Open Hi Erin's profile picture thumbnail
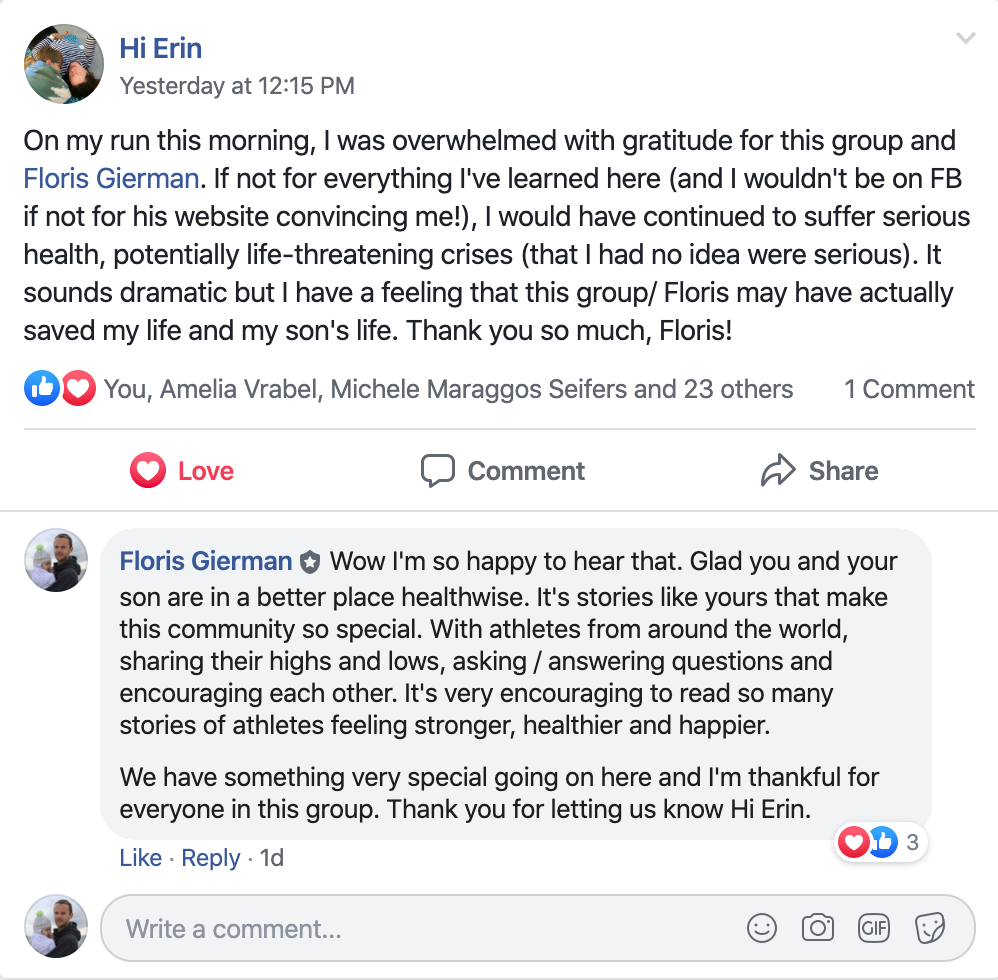The height and width of the screenshot is (980, 998). [64, 64]
